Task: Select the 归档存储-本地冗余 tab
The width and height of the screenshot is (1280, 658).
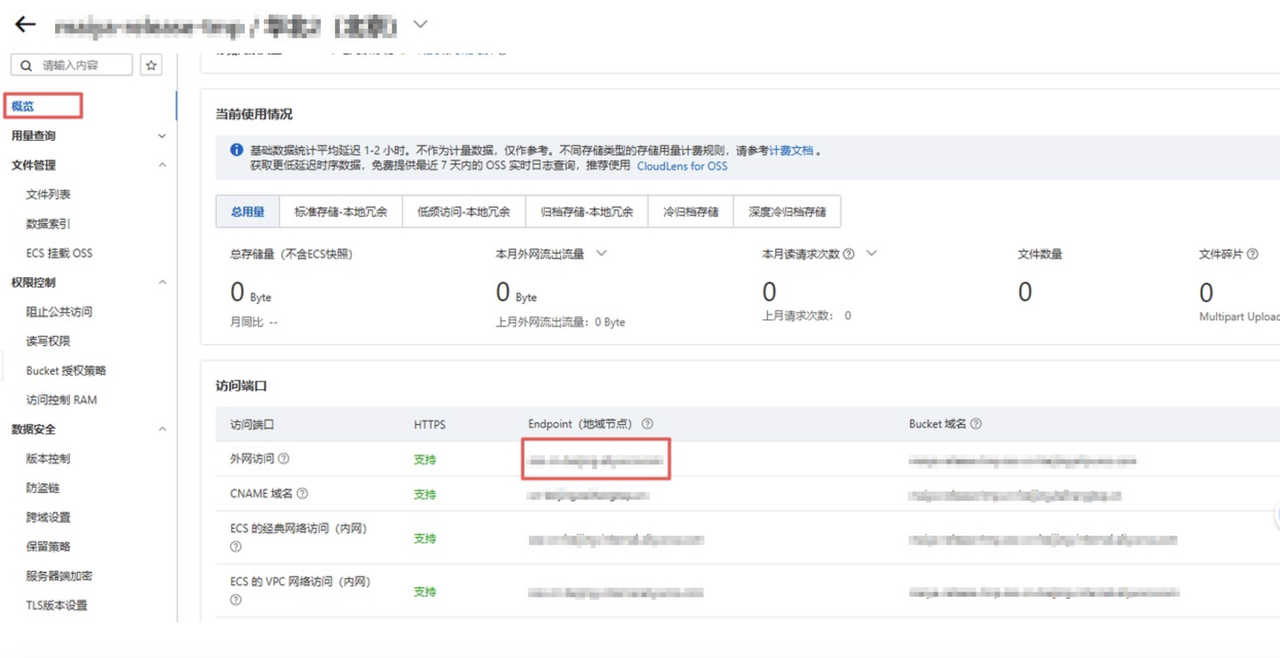Action: pos(587,212)
